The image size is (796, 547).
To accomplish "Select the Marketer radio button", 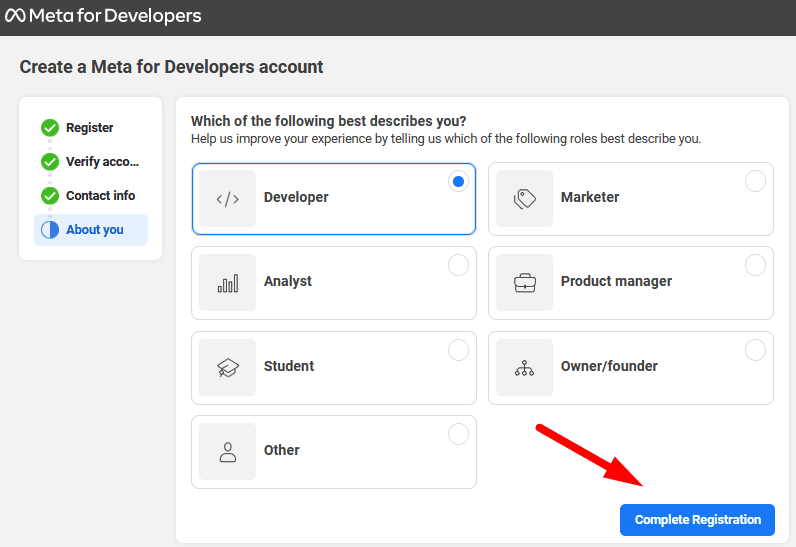I will click(x=755, y=181).
